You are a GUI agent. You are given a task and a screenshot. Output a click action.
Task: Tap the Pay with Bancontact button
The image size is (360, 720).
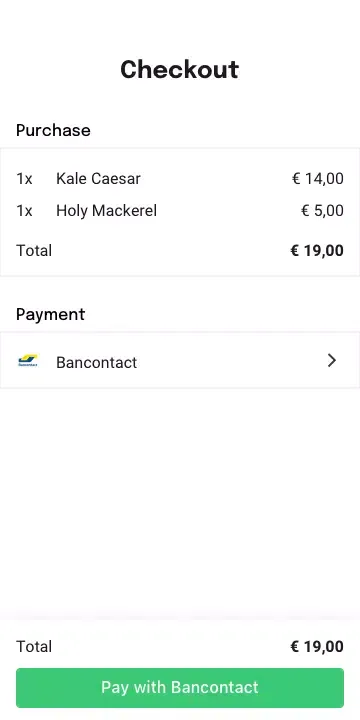tap(180, 687)
